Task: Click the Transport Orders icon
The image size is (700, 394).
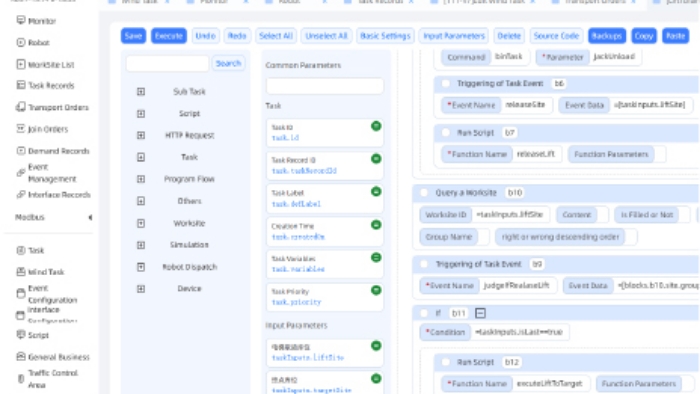Action: 21,107
